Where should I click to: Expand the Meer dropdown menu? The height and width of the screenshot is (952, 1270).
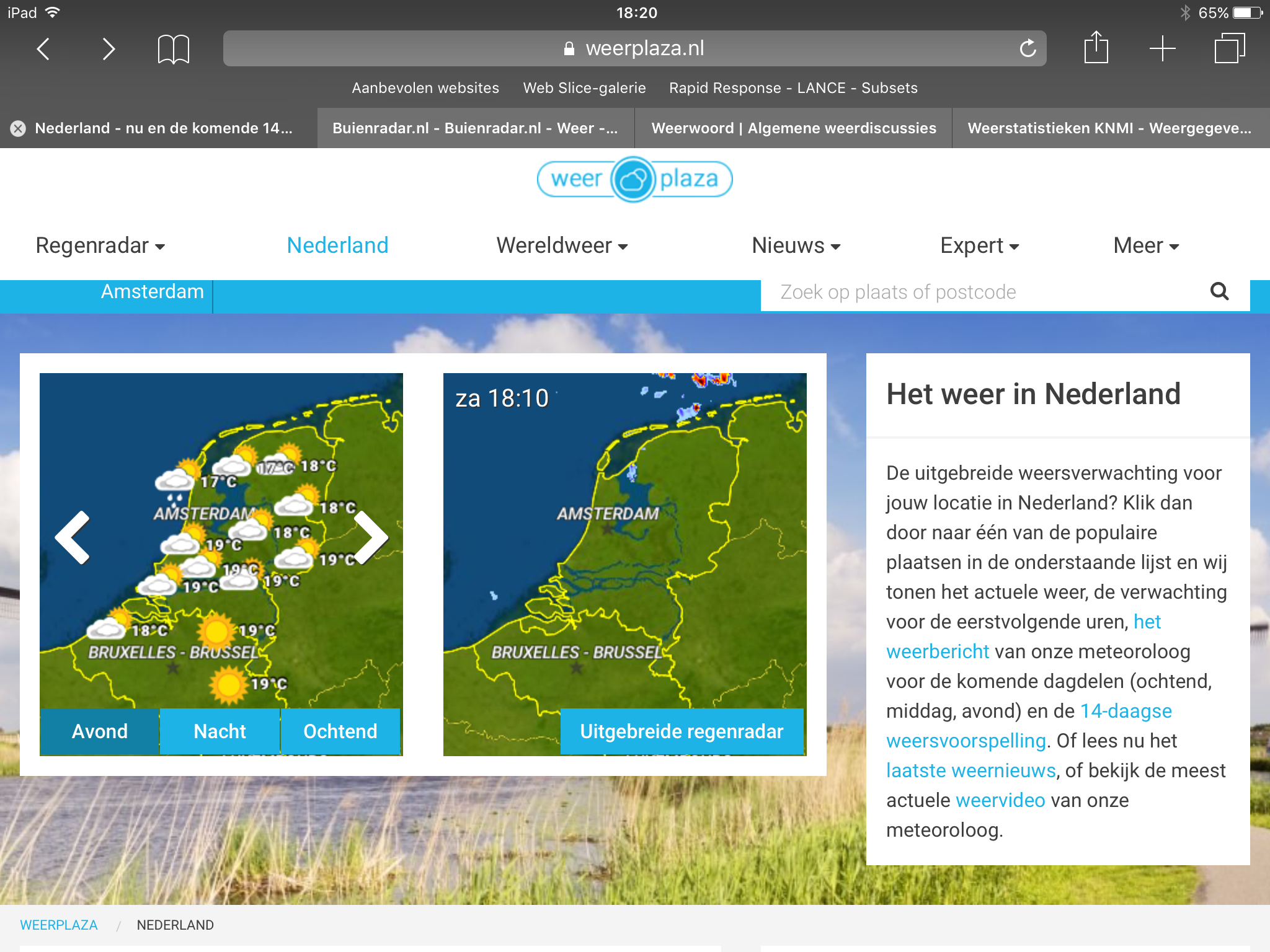point(1146,246)
